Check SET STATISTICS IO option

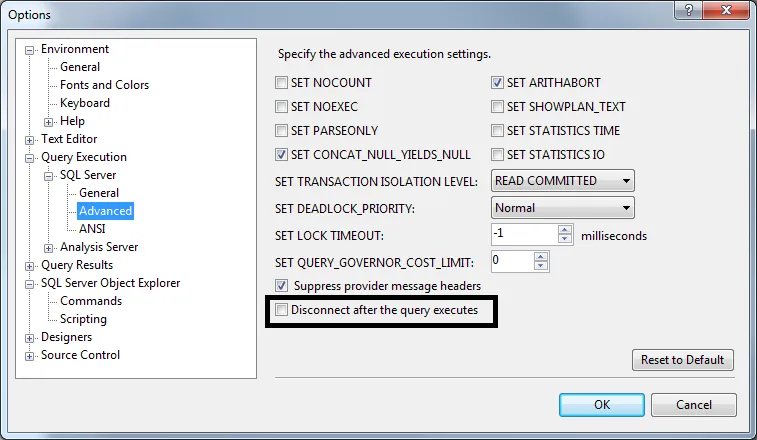pos(497,155)
